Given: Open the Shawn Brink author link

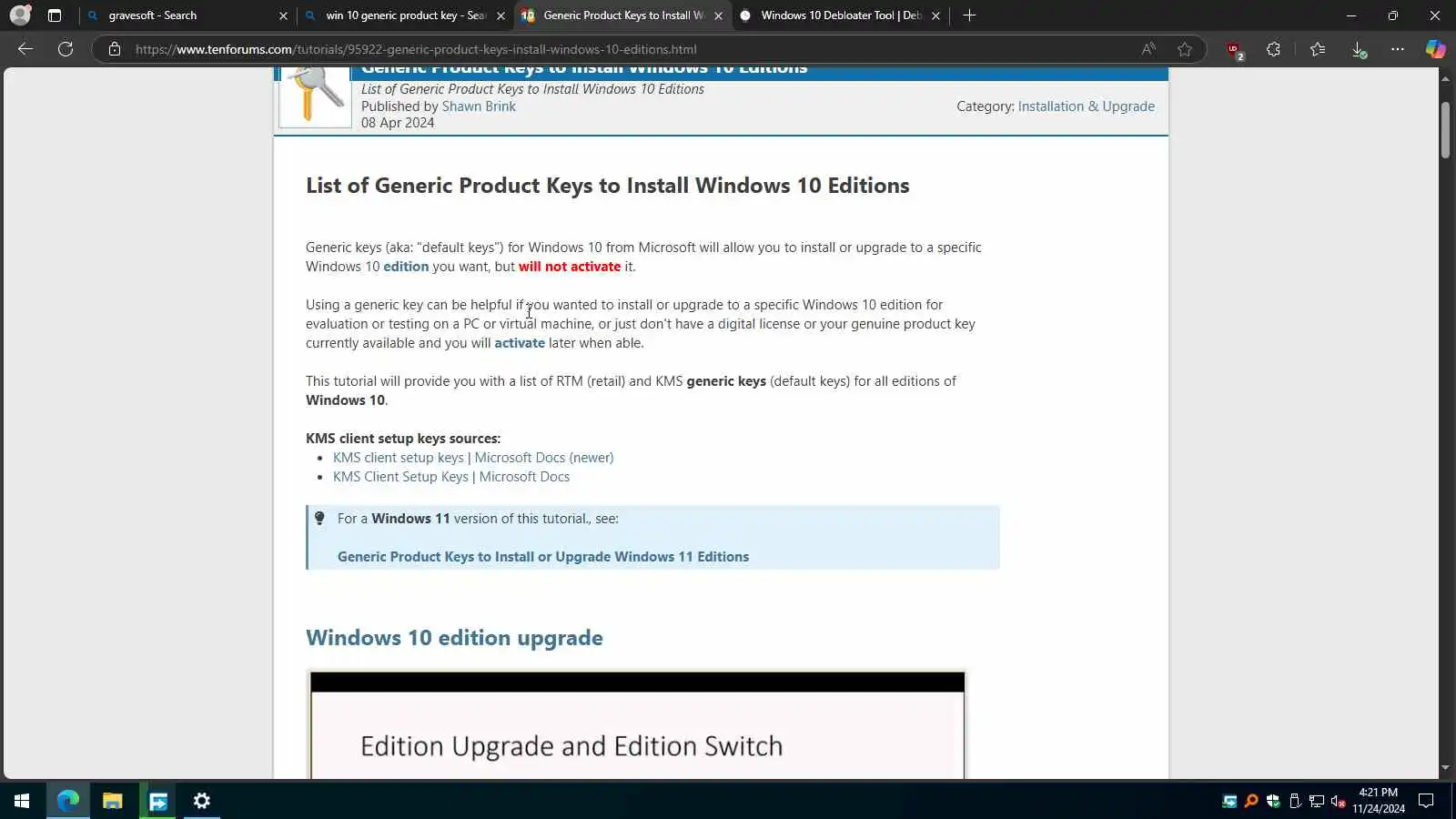Looking at the screenshot, I should tap(479, 106).
